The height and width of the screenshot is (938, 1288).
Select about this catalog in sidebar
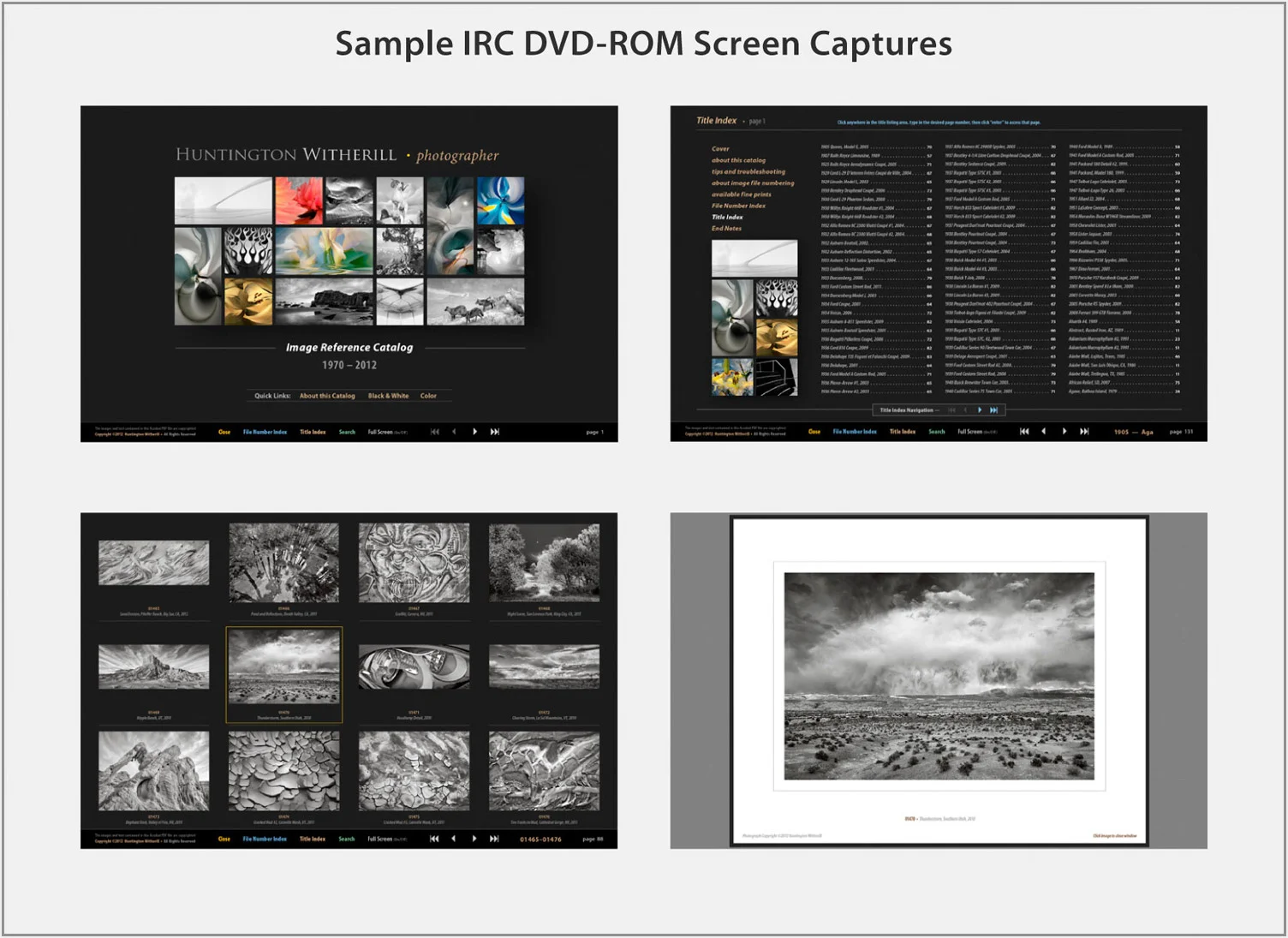(738, 160)
